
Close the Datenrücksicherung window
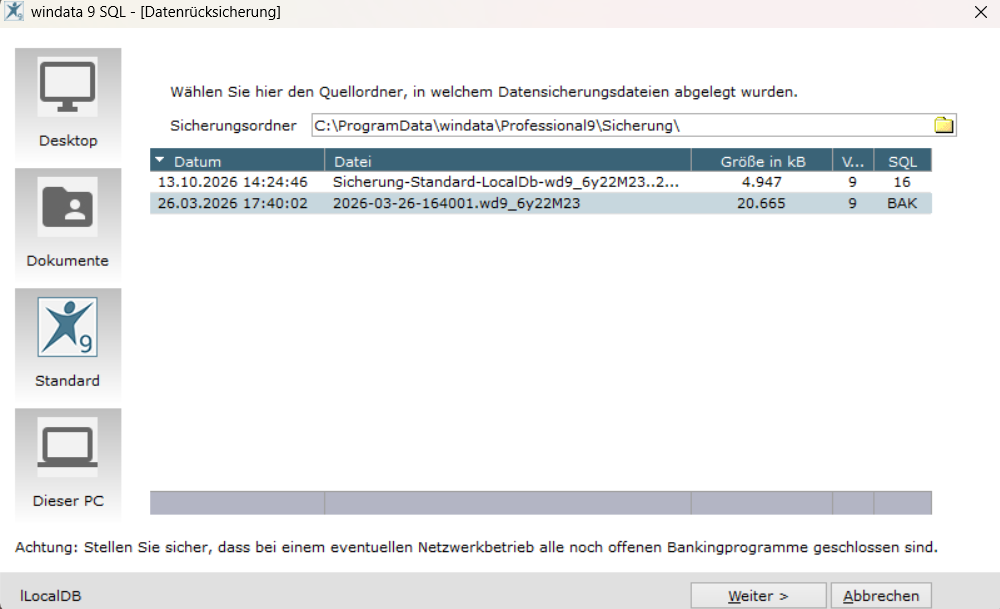[981, 11]
